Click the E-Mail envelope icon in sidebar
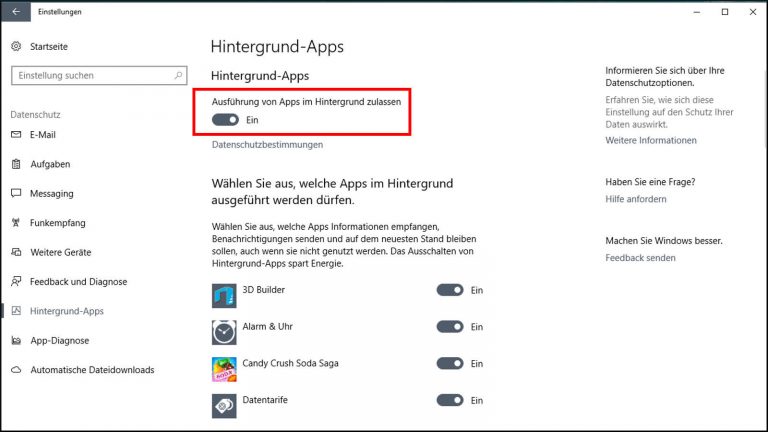 (x=16, y=134)
